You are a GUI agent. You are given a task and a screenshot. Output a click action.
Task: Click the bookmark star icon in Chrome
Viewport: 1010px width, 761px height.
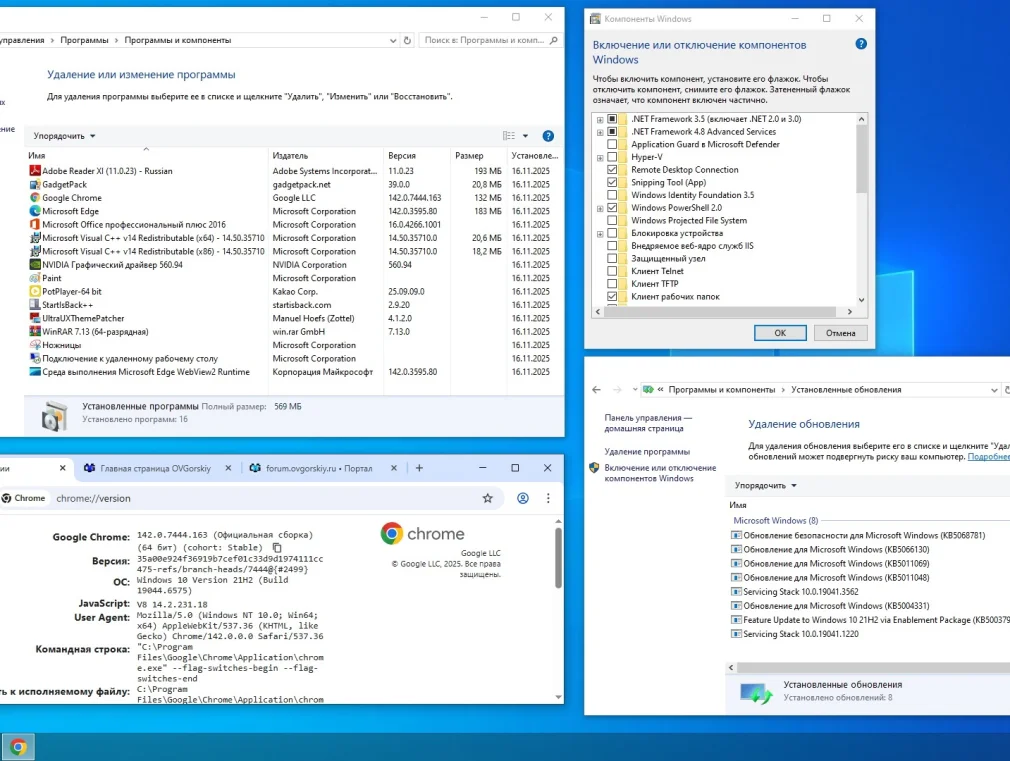488,498
